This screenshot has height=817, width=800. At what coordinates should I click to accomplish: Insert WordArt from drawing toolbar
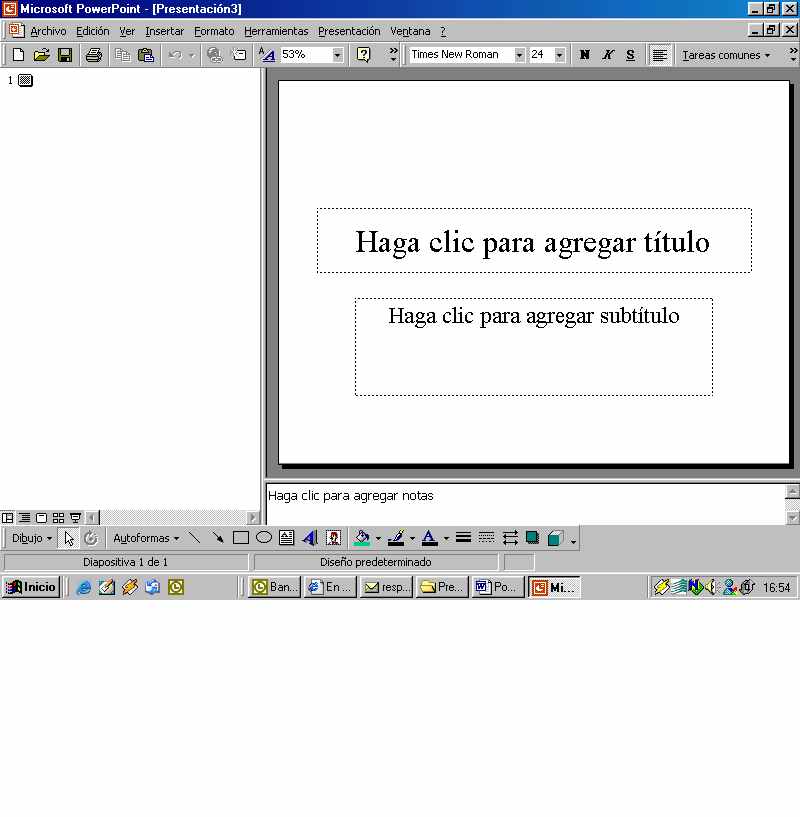point(309,538)
